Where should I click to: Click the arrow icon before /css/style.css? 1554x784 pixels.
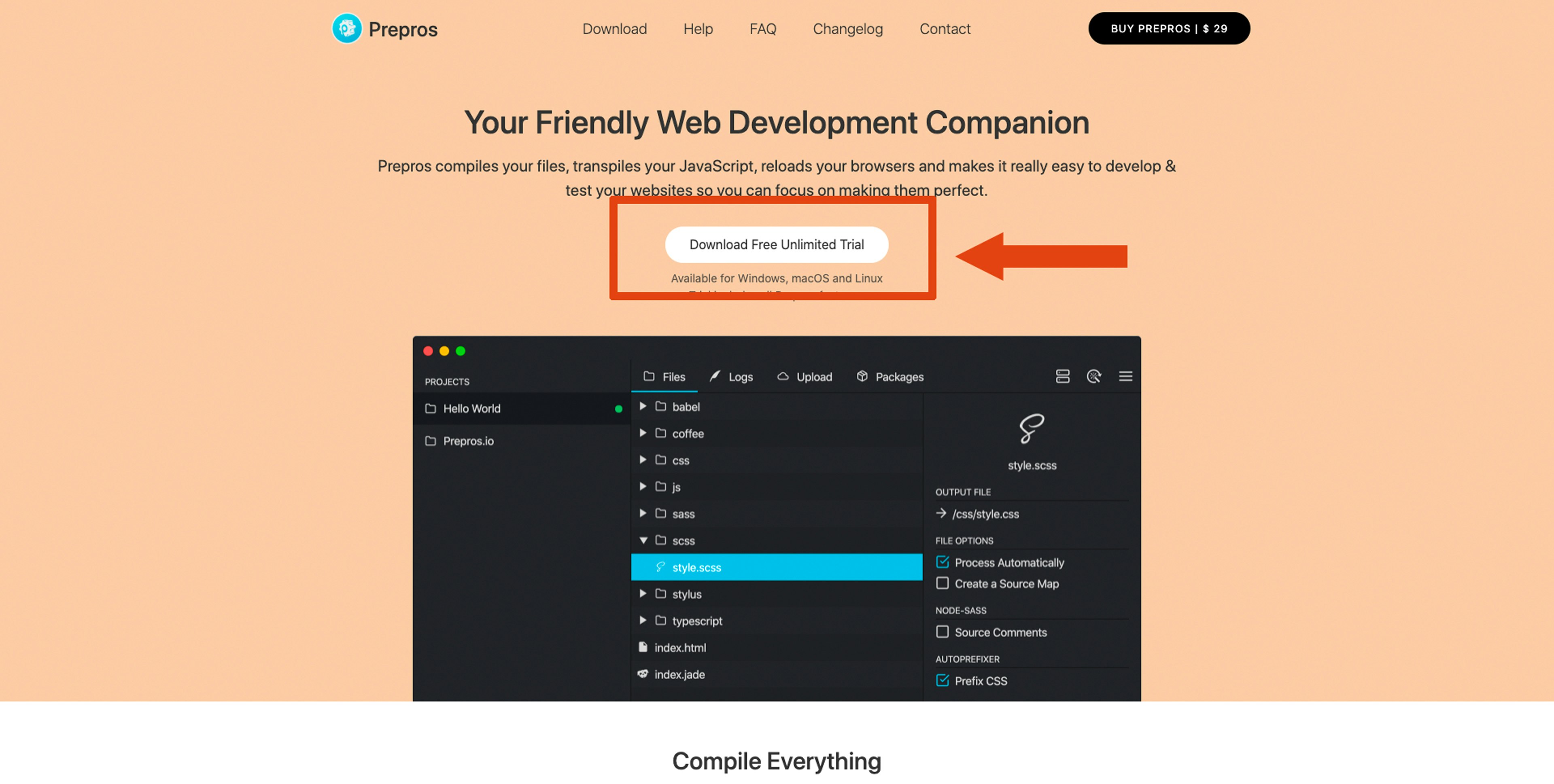[x=940, y=513]
